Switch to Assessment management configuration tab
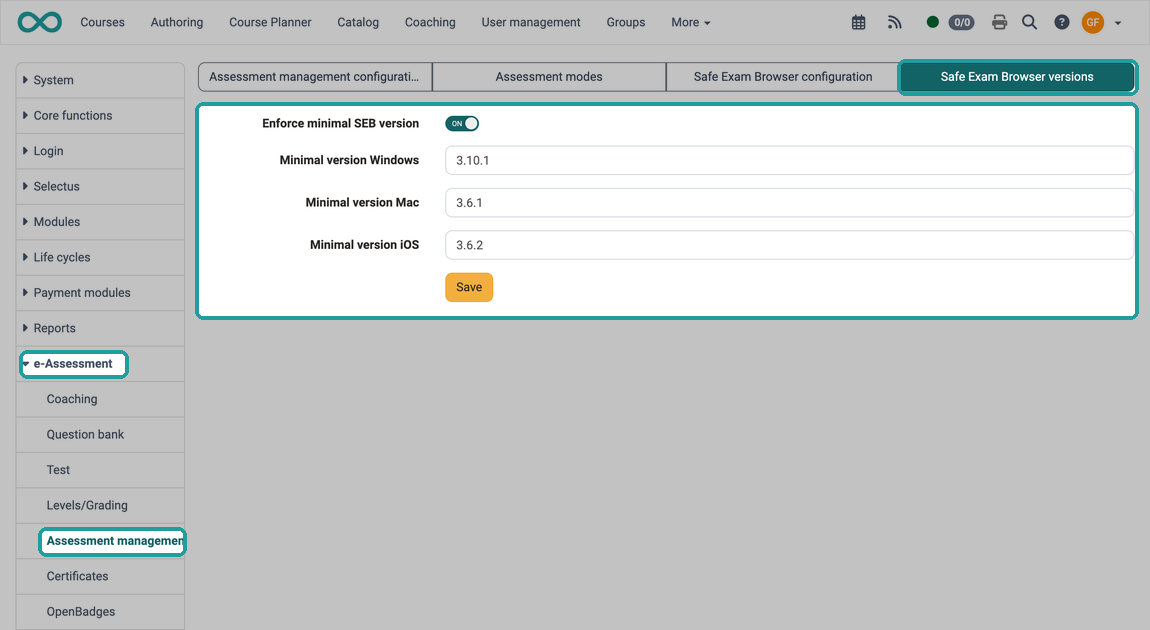This screenshot has height=630, width=1150. (315, 77)
